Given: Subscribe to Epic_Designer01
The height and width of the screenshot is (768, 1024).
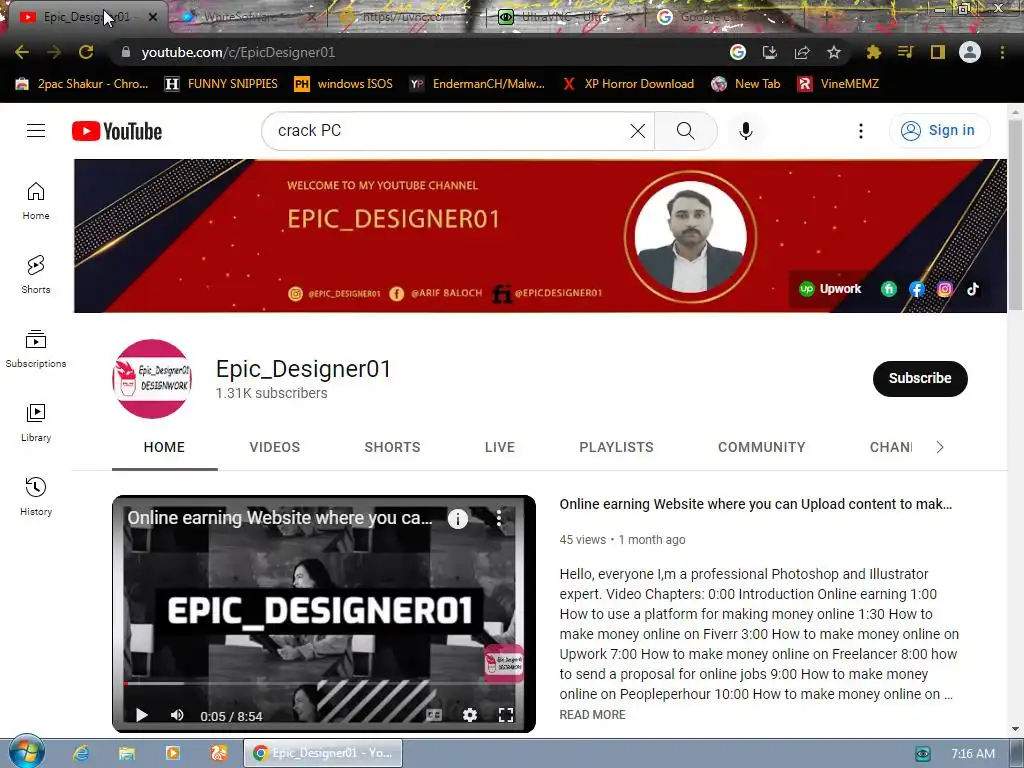Looking at the screenshot, I should [920, 378].
